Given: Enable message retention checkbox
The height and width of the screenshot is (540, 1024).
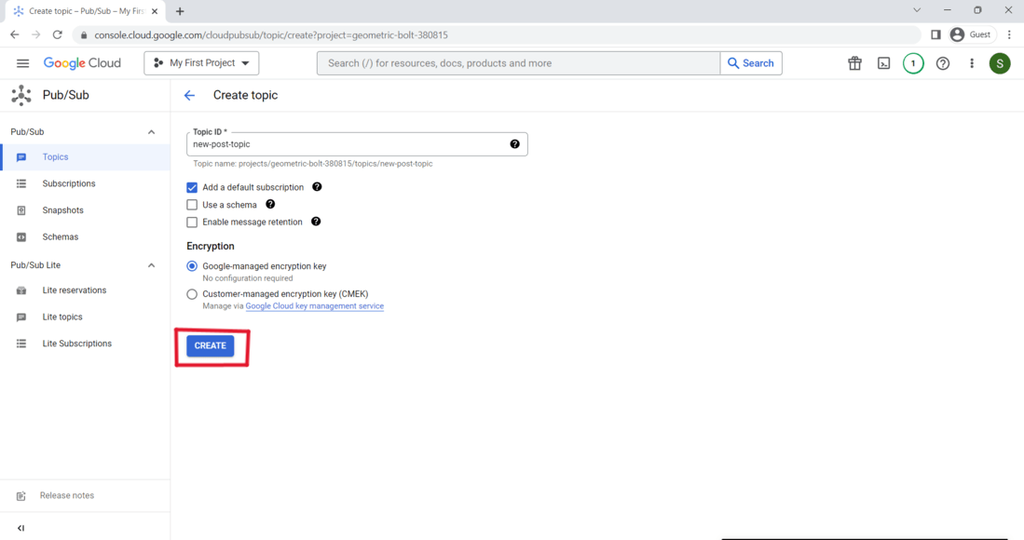Looking at the screenshot, I should pos(192,222).
